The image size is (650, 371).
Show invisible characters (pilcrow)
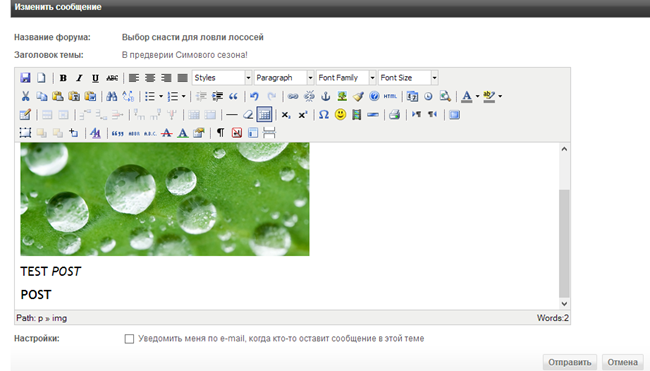tap(221, 133)
